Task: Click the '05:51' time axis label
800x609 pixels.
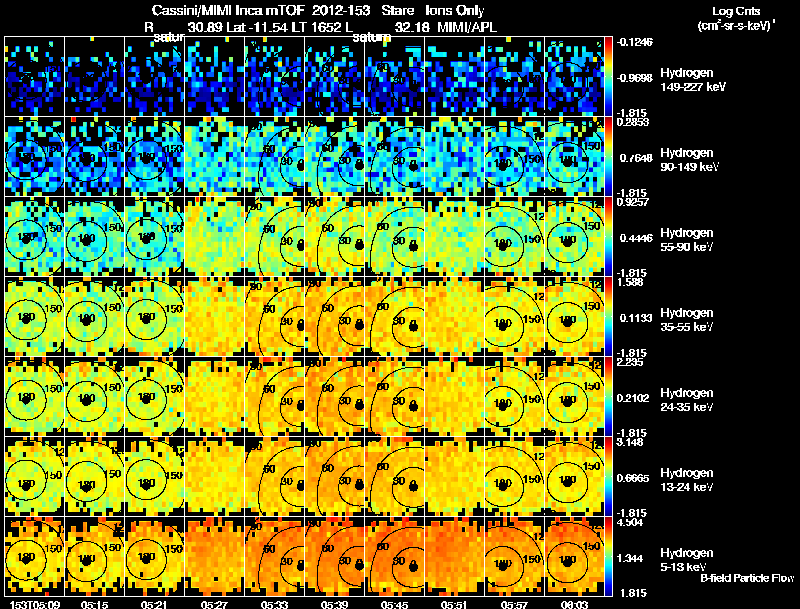Action: coord(455,604)
